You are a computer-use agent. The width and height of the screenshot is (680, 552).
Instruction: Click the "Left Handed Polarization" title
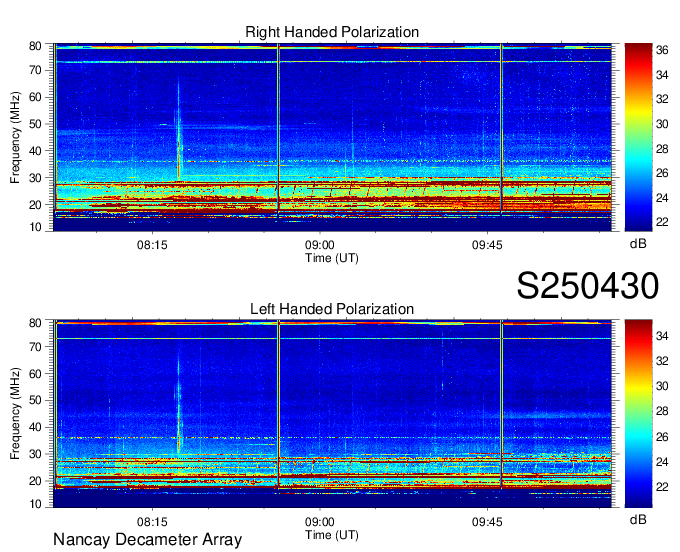point(332,309)
